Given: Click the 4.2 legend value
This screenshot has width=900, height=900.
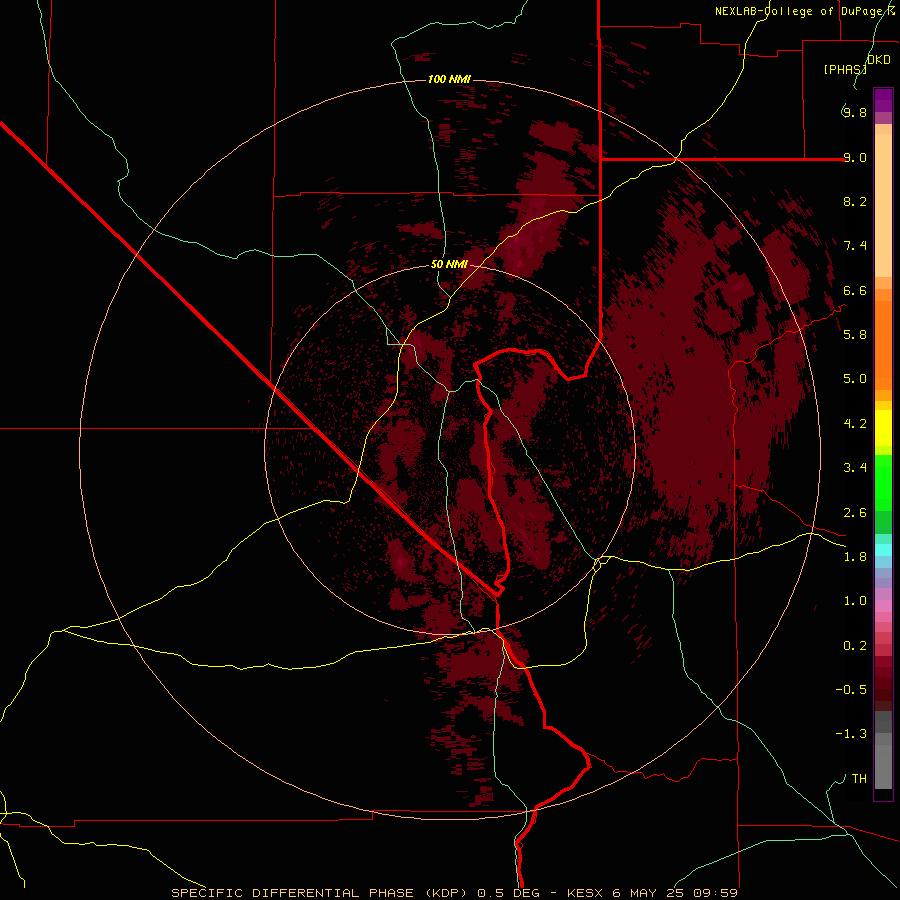Looking at the screenshot, I should [855, 424].
